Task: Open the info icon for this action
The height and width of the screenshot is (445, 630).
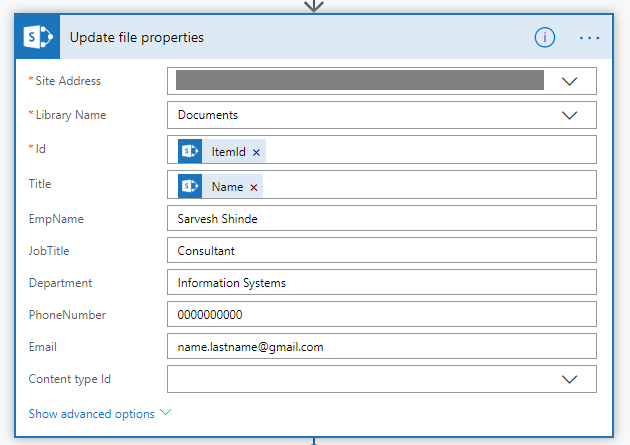Action: click(544, 38)
